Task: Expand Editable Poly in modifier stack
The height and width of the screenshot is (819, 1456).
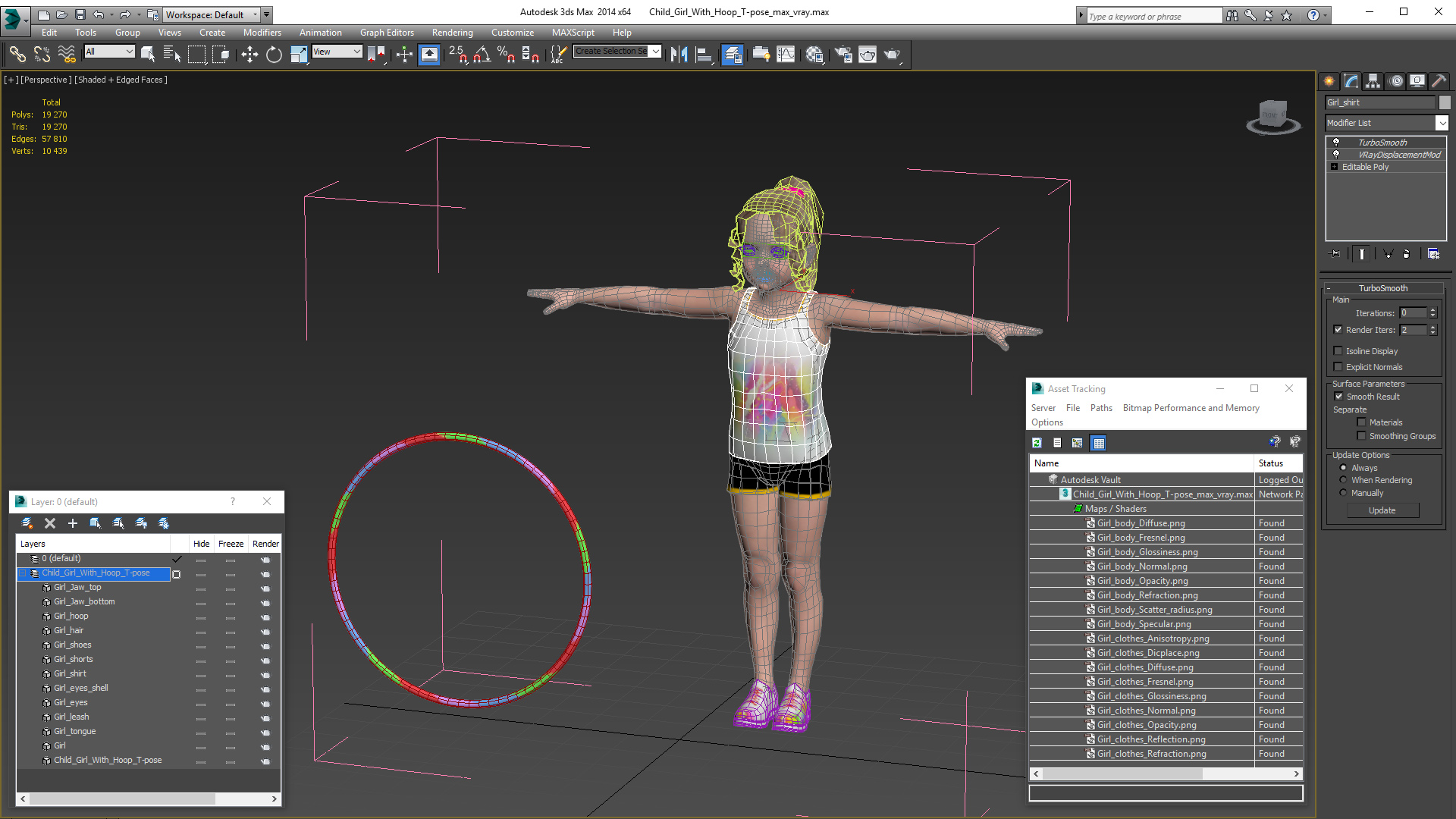Action: click(1335, 167)
